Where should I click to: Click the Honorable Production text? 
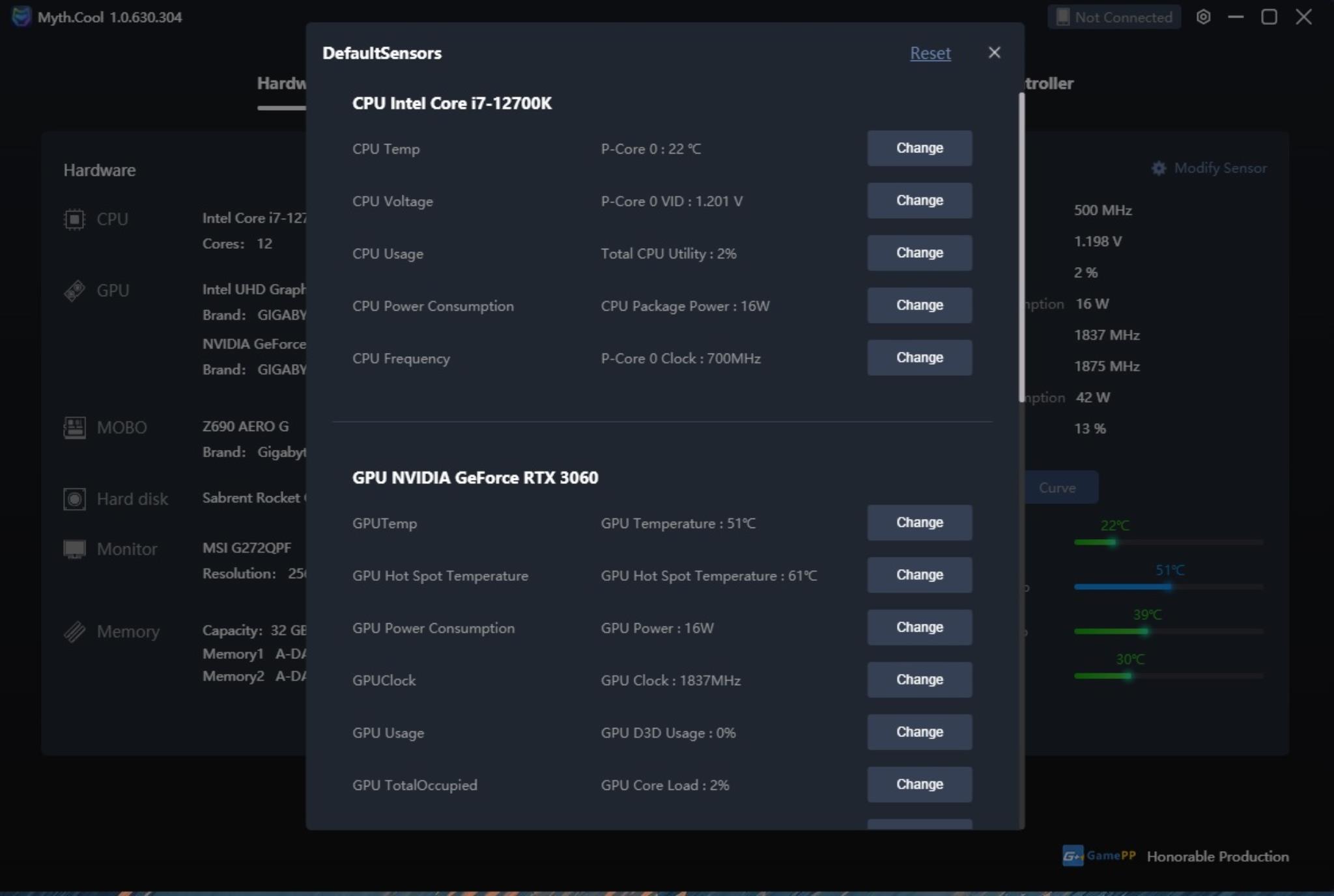[x=1217, y=856]
